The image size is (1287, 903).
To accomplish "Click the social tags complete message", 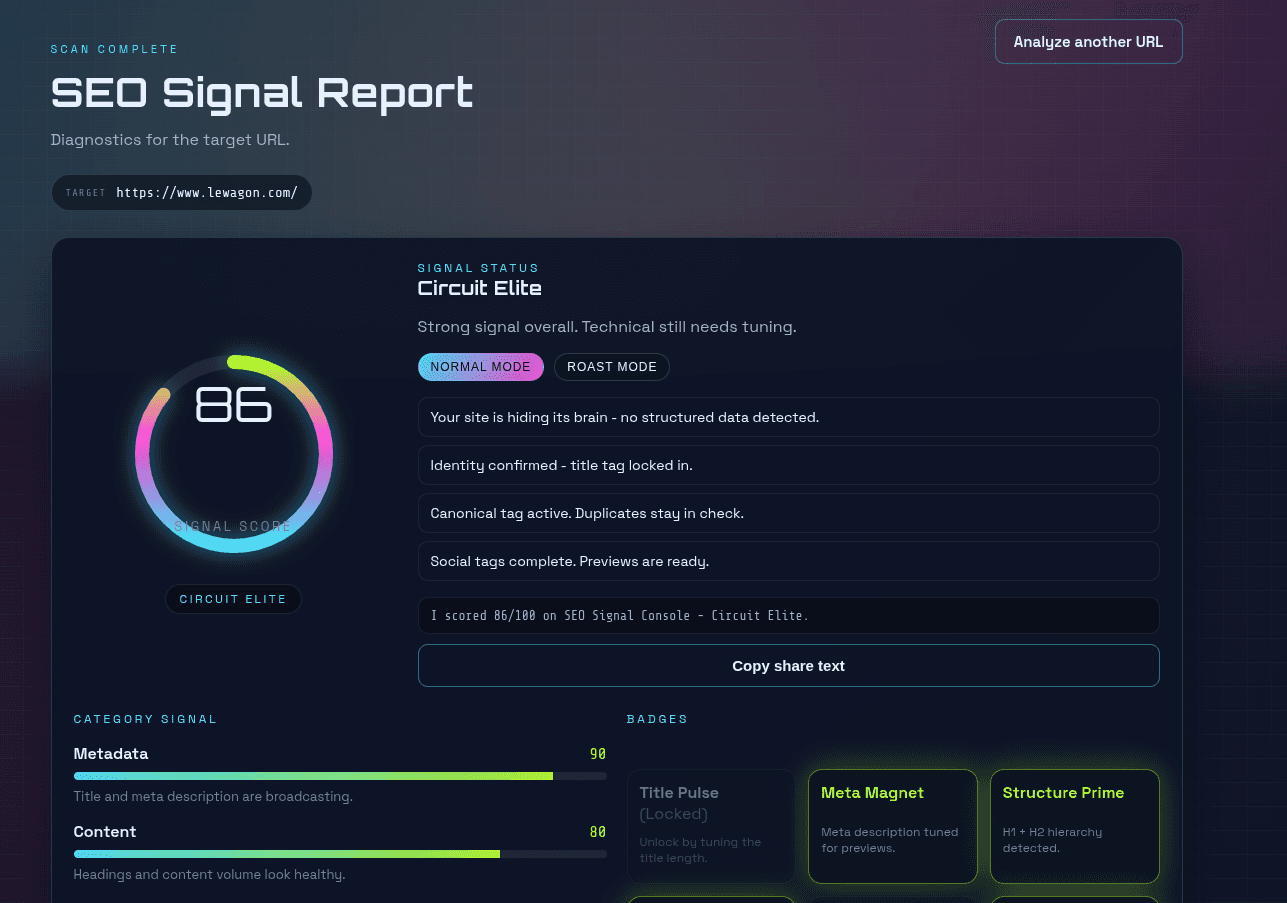I will 788,561.
